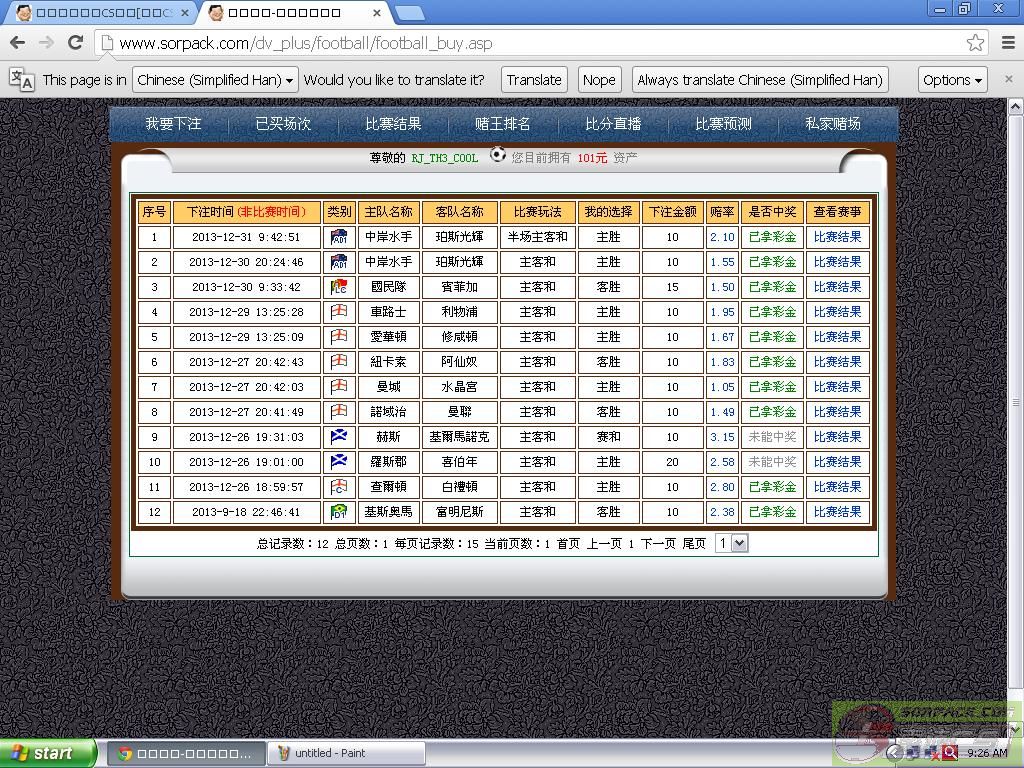This screenshot has height=768, width=1024.
Task: Click the league flag icon in row 1
Action: coord(339,237)
